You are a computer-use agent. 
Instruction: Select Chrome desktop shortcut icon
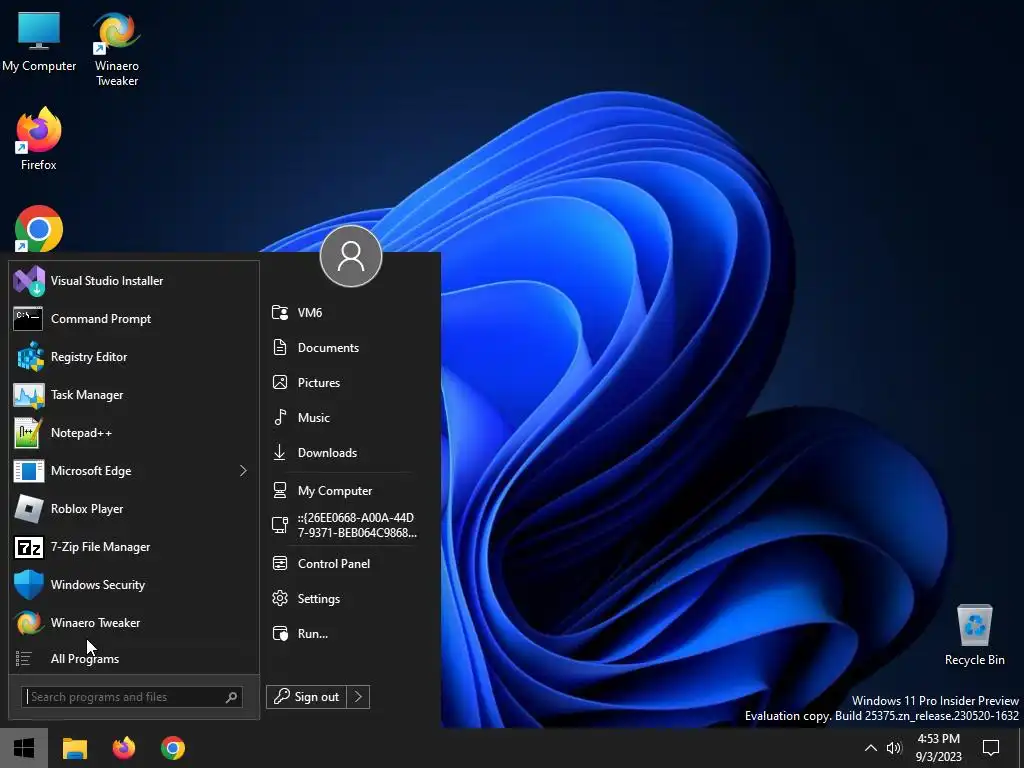pyautogui.click(x=39, y=229)
